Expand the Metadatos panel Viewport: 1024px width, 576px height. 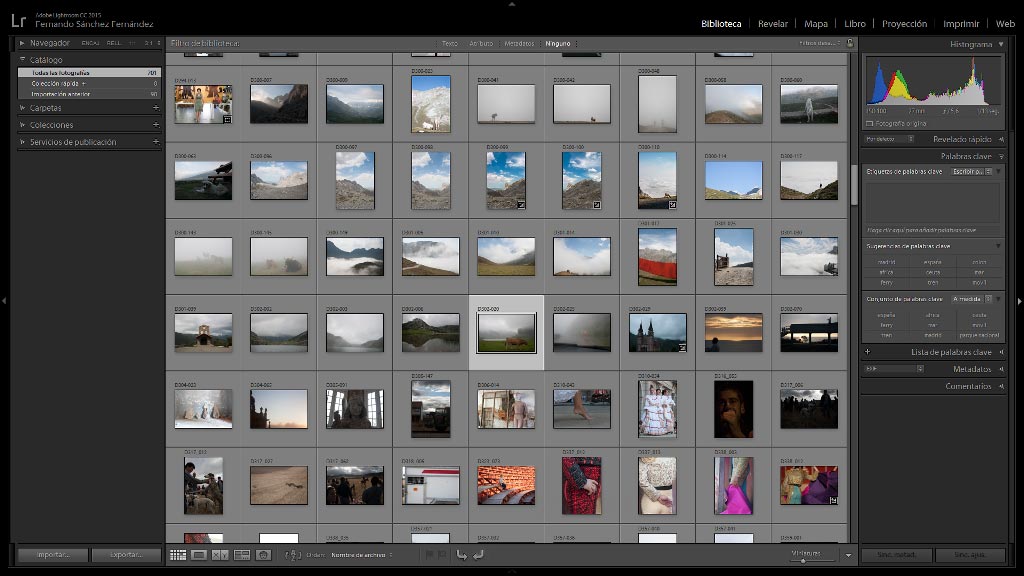[x=1001, y=369]
